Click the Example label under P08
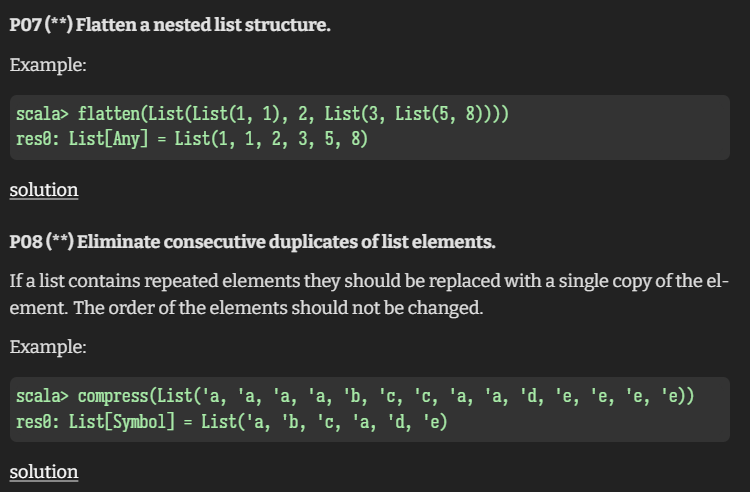The image size is (750, 492). tap(48, 347)
